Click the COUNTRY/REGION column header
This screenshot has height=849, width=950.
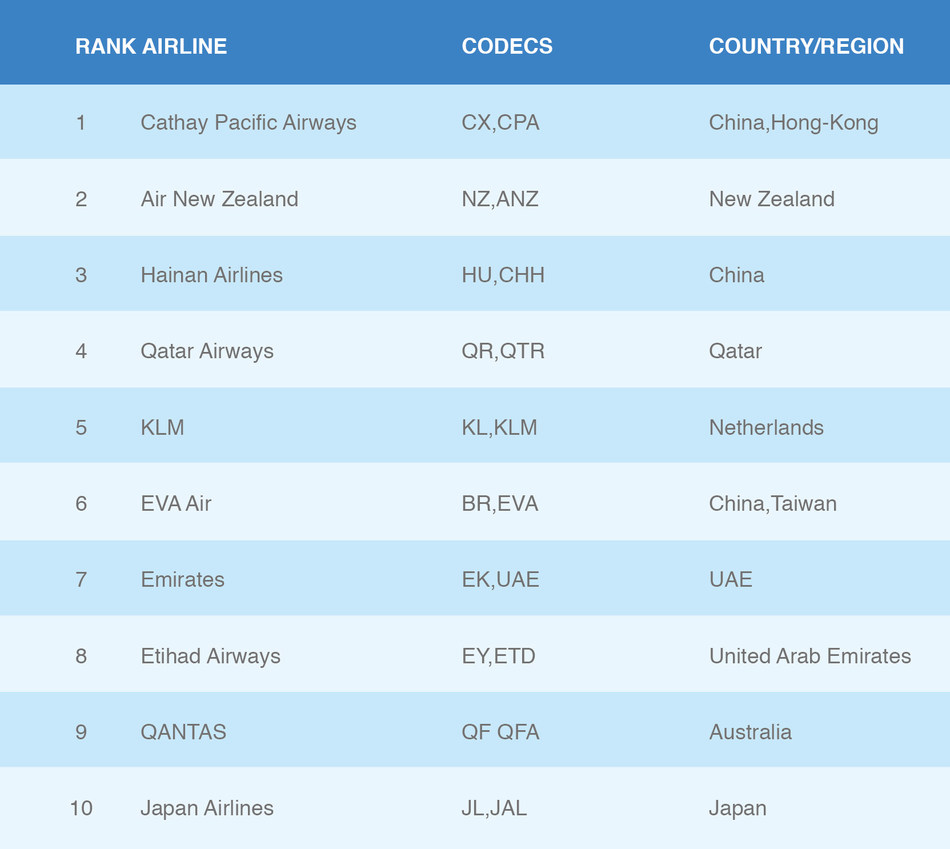pyautogui.click(x=806, y=46)
